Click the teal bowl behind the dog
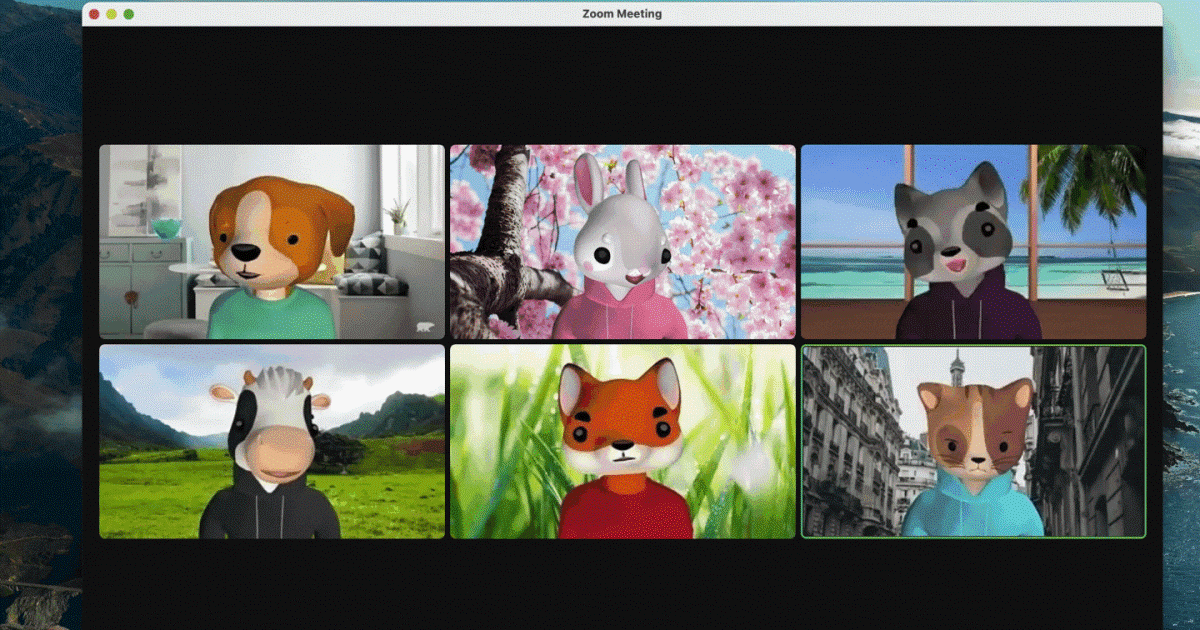The height and width of the screenshot is (630, 1200). [x=166, y=228]
